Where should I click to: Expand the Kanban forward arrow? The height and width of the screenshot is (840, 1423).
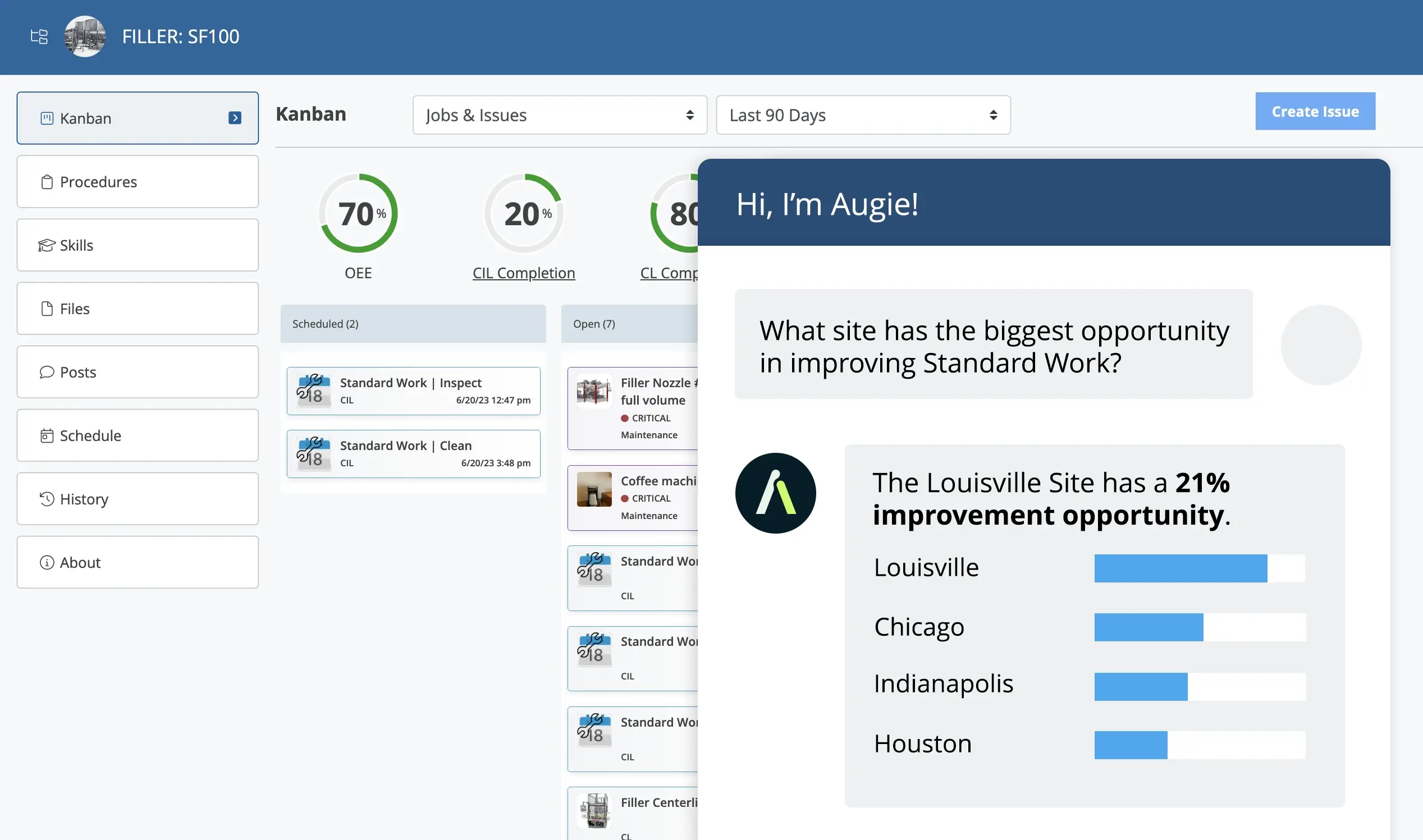point(235,118)
